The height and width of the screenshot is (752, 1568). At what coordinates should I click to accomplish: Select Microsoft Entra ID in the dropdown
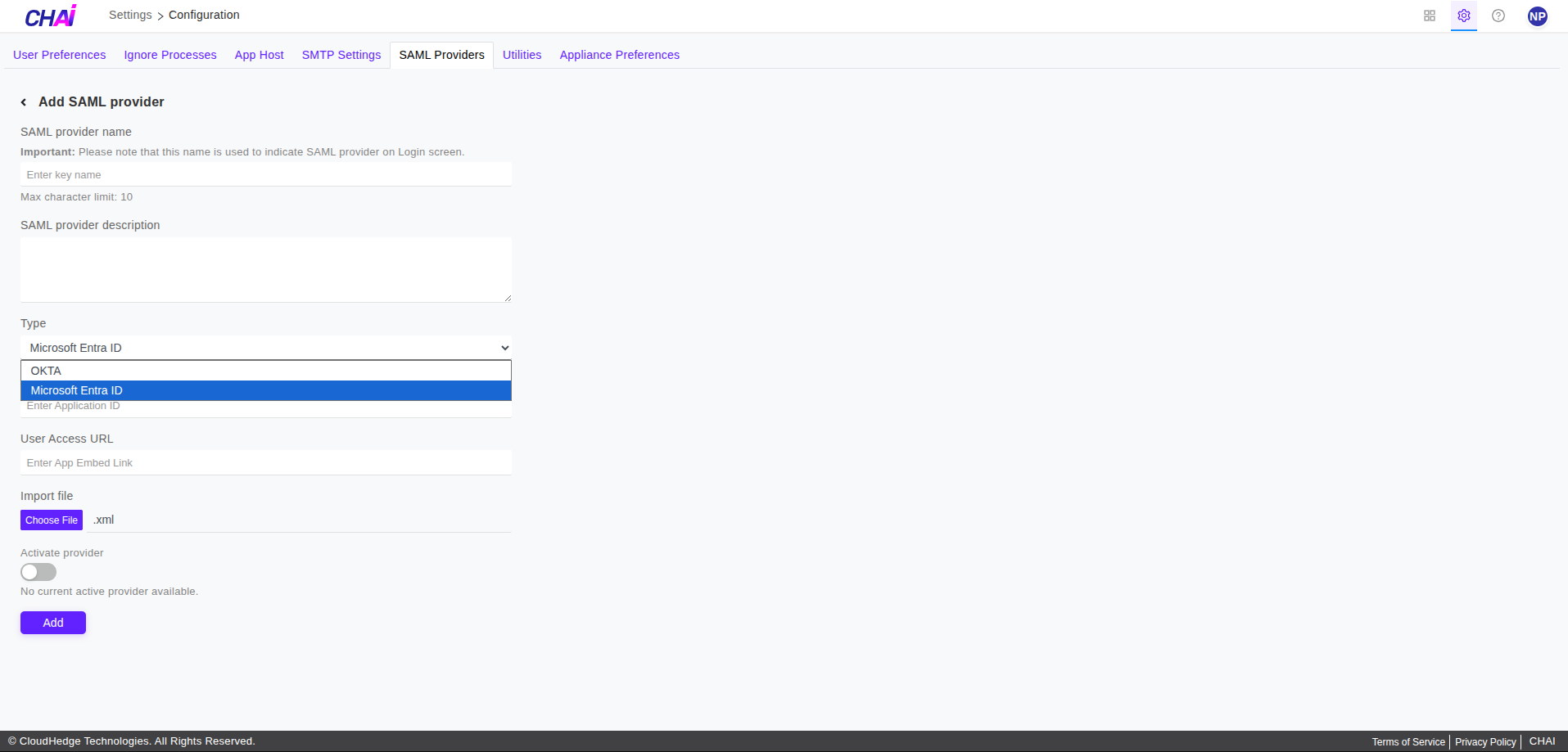[x=75, y=390]
